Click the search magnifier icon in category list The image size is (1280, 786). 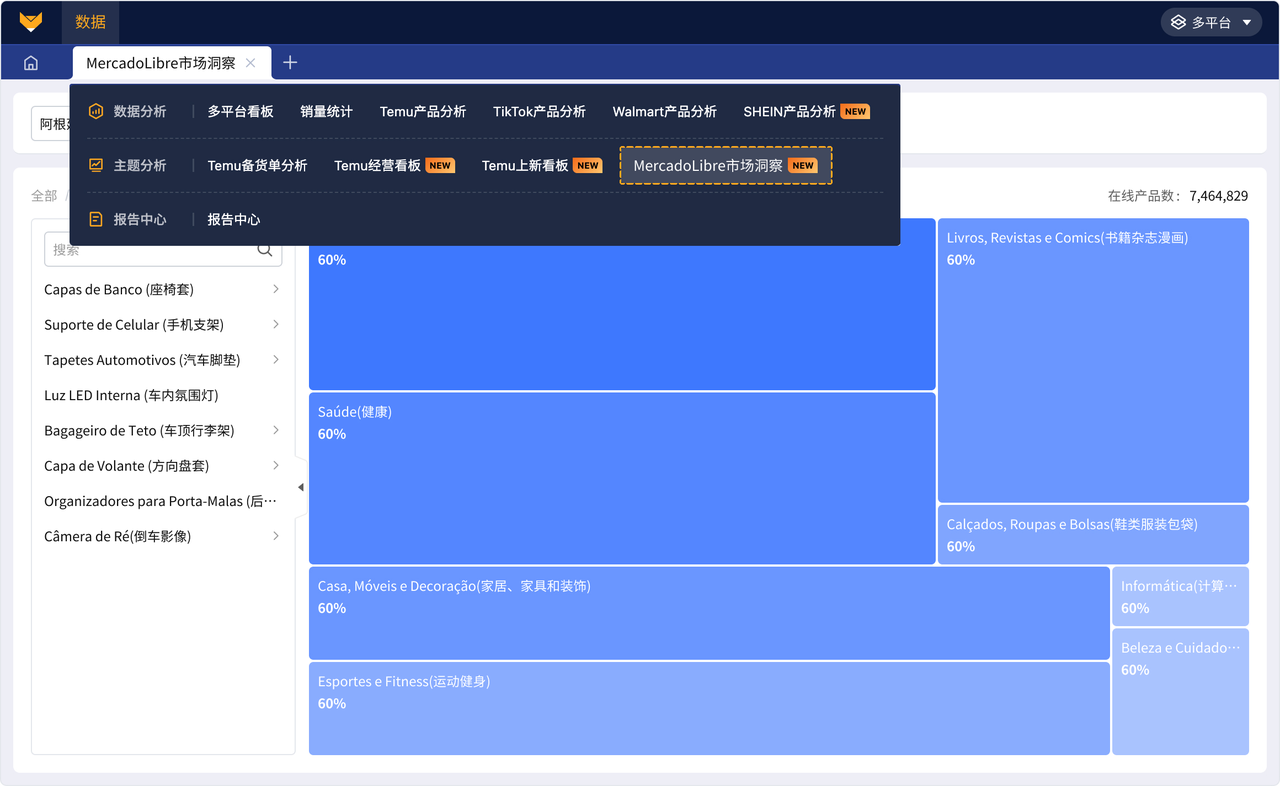click(265, 250)
